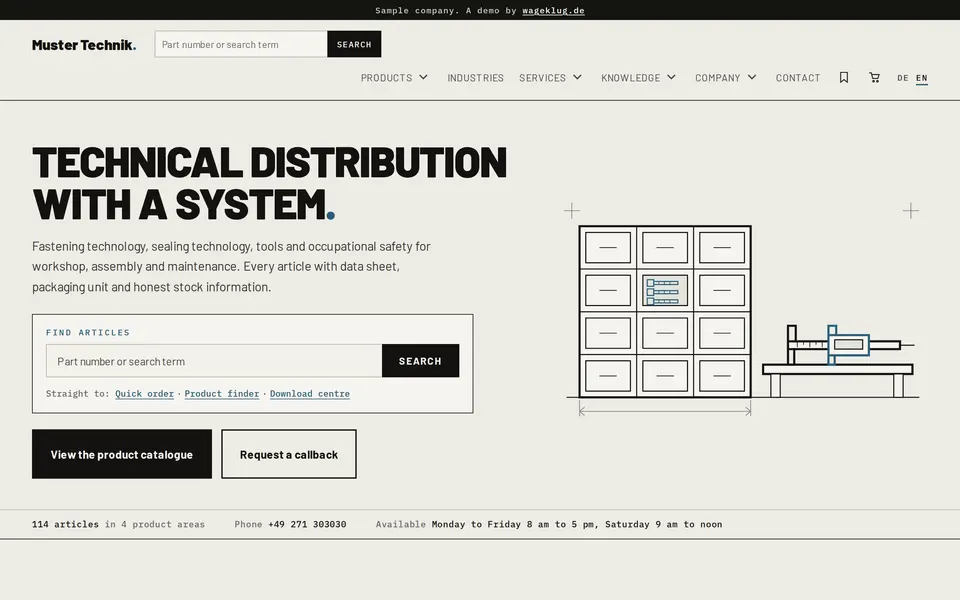Open the Contact nav item

click(x=798, y=78)
